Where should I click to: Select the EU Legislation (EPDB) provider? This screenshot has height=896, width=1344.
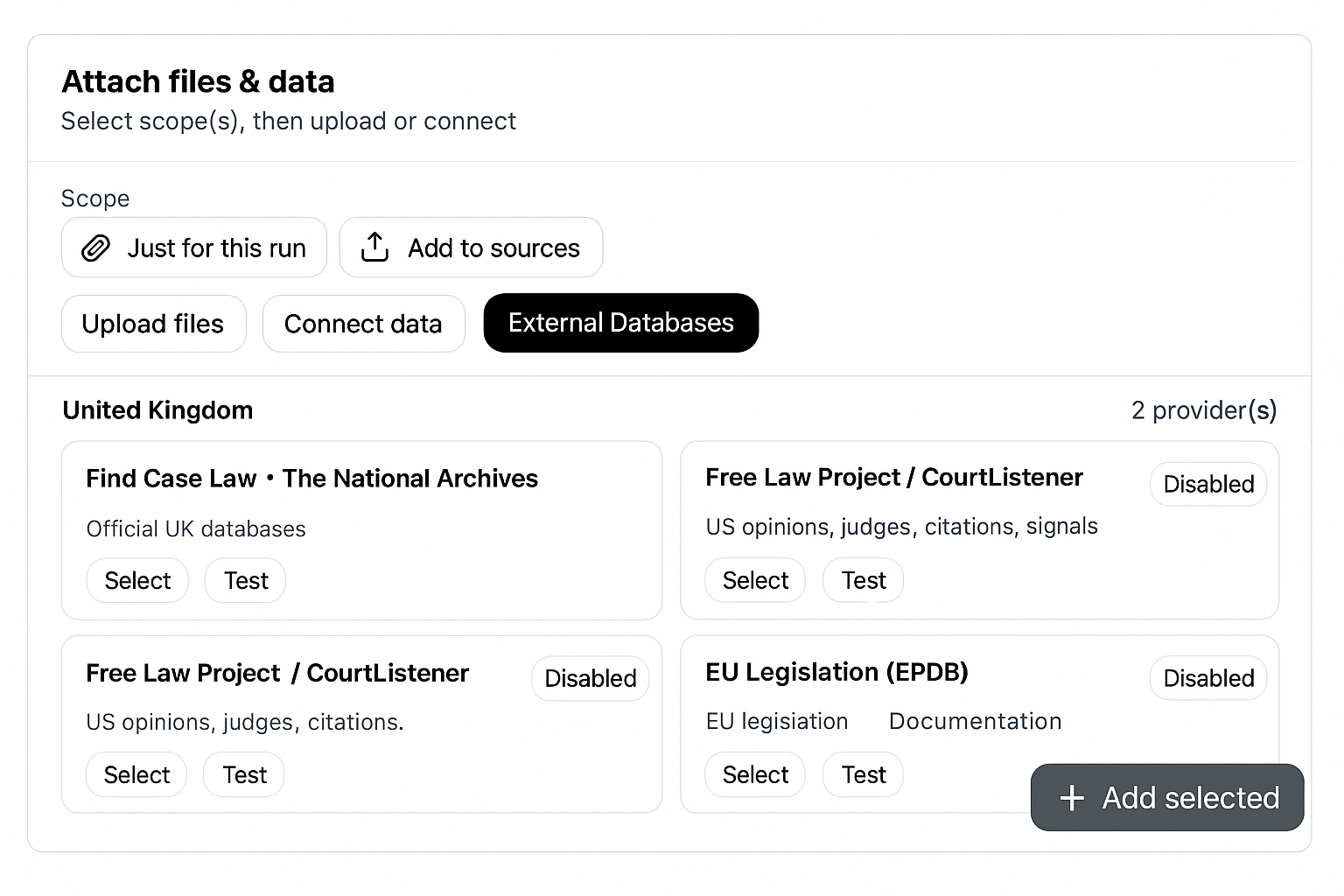pyautogui.click(x=754, y=774)
